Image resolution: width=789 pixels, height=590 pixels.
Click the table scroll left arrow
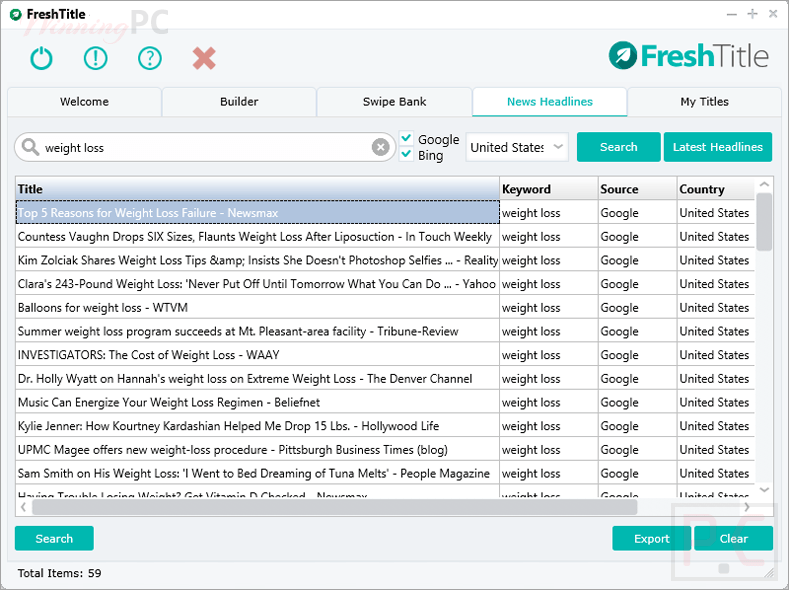coord(23,507)
